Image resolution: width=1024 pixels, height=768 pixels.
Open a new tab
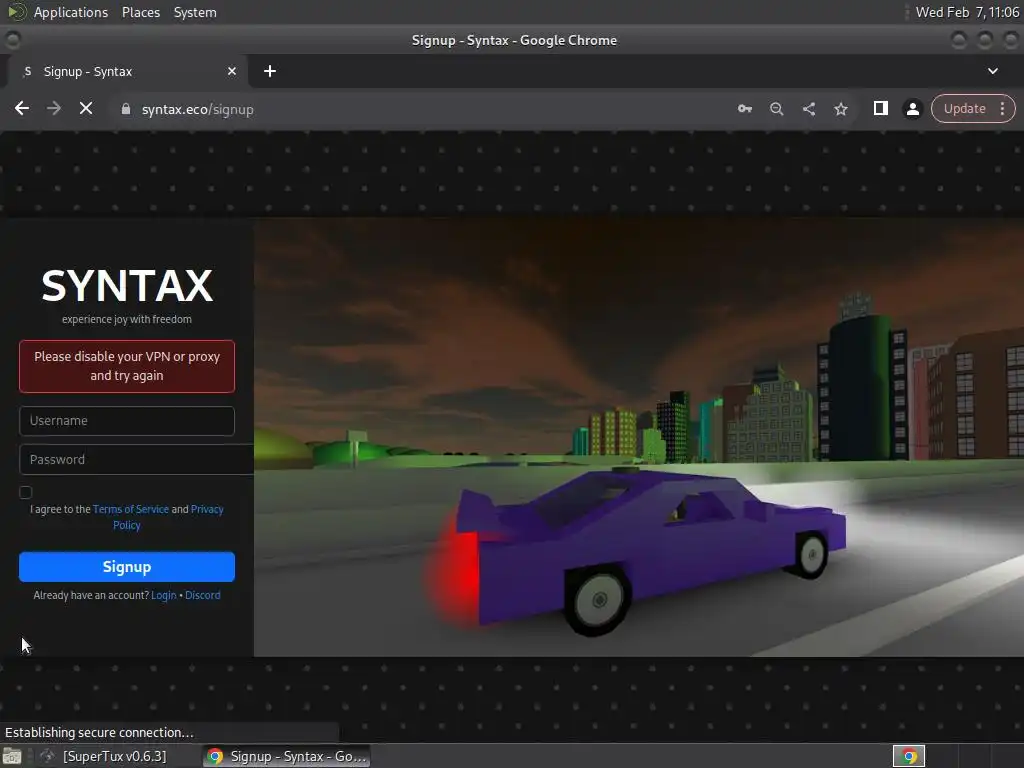270,71
